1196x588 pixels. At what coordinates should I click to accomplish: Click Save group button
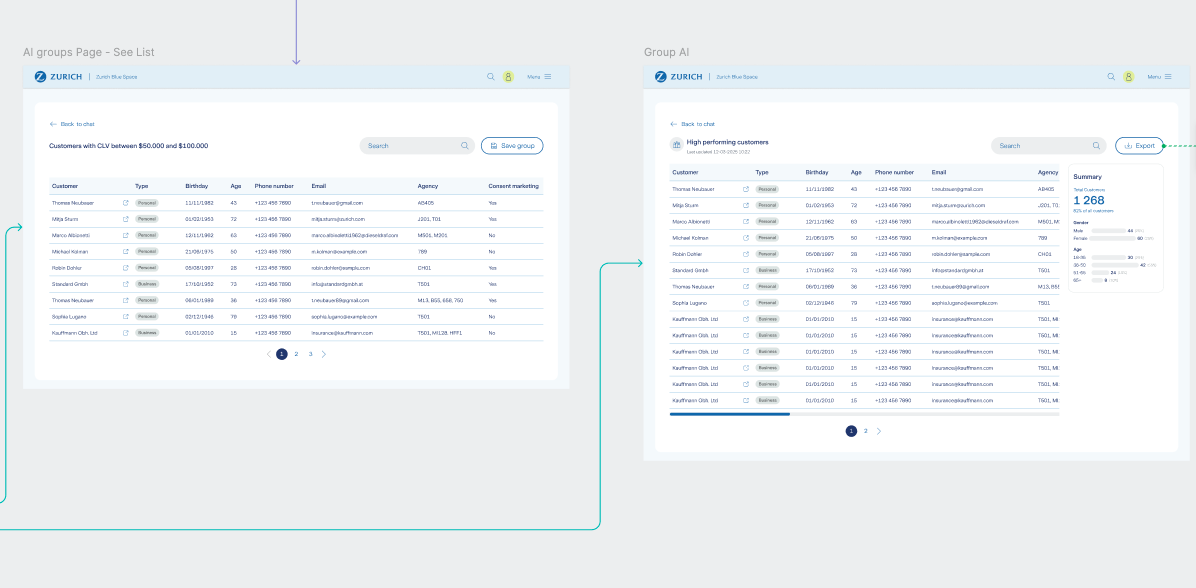[512, 146]
